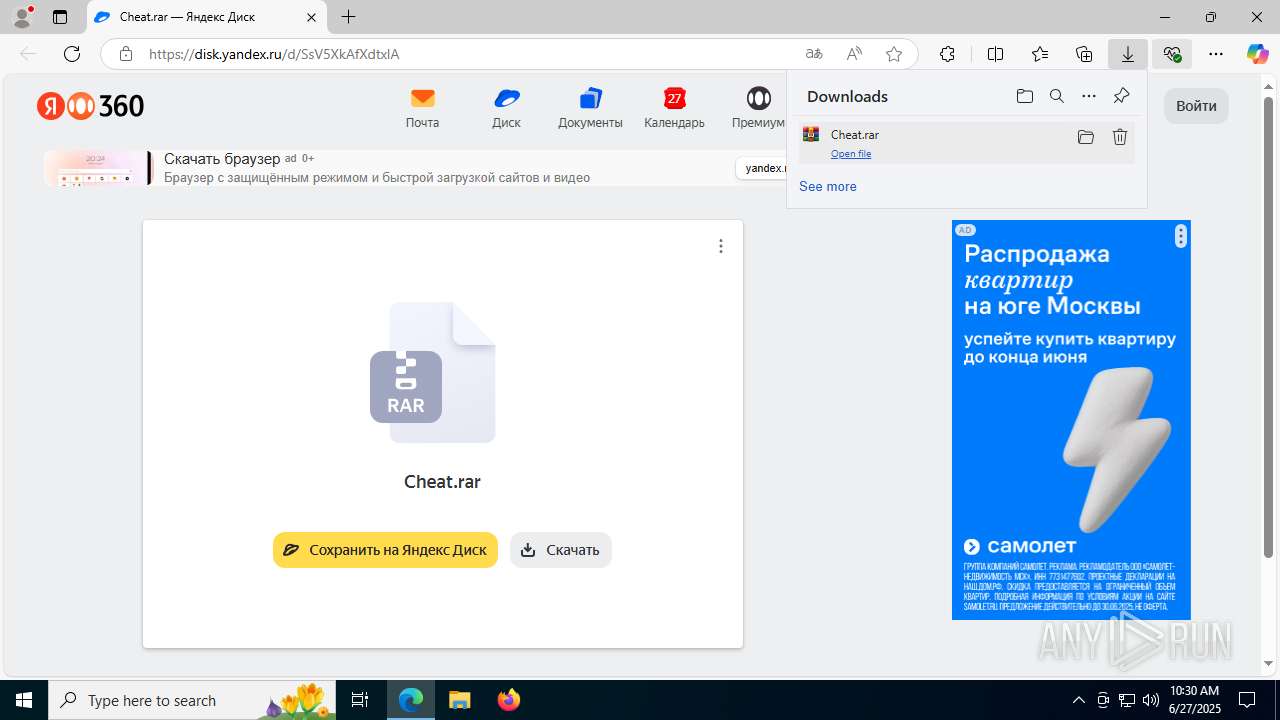
Task: Close the Cheat.rar browser tab
Action: point(311,17)
